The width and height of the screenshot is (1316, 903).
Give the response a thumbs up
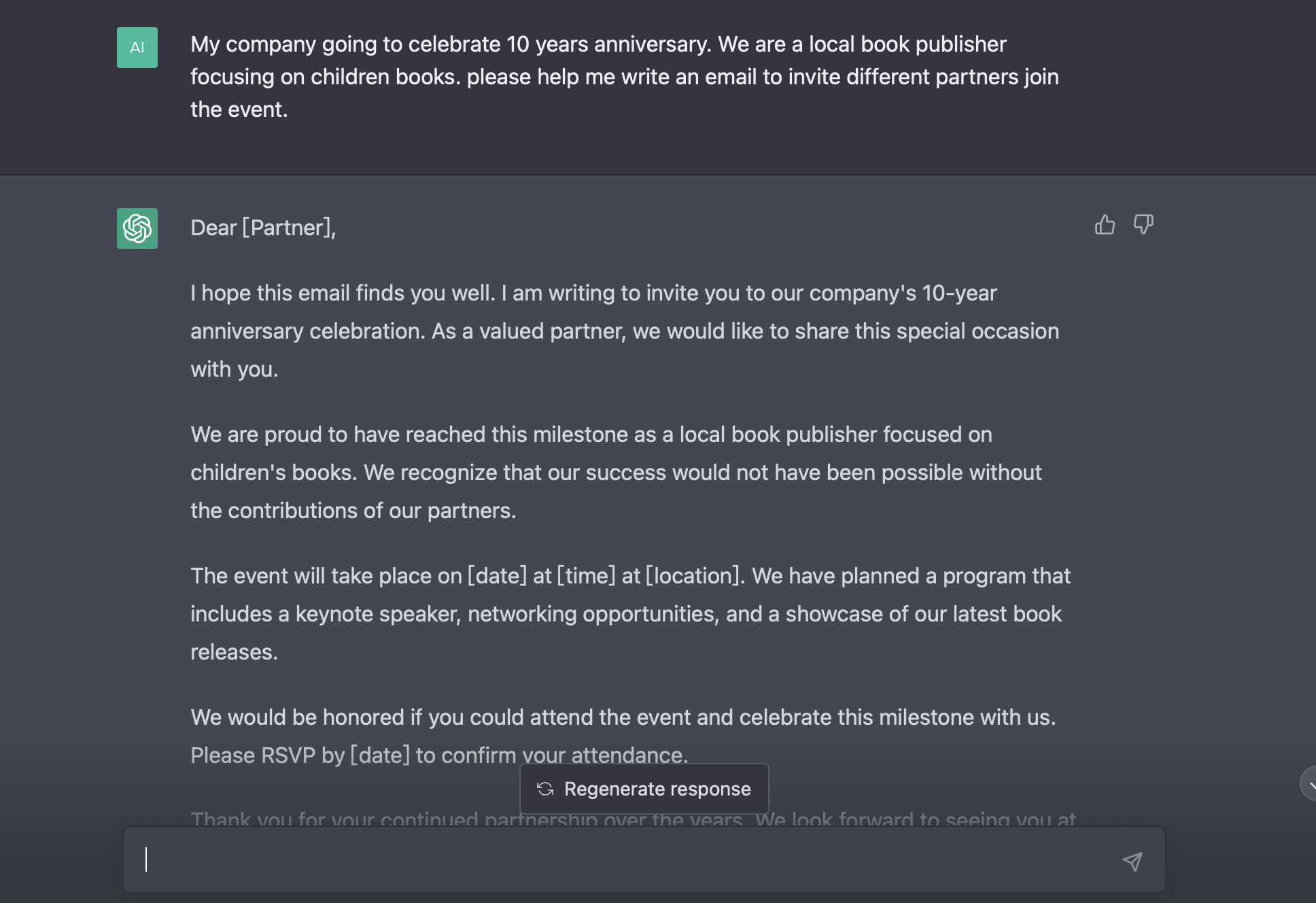[1105, 225]
